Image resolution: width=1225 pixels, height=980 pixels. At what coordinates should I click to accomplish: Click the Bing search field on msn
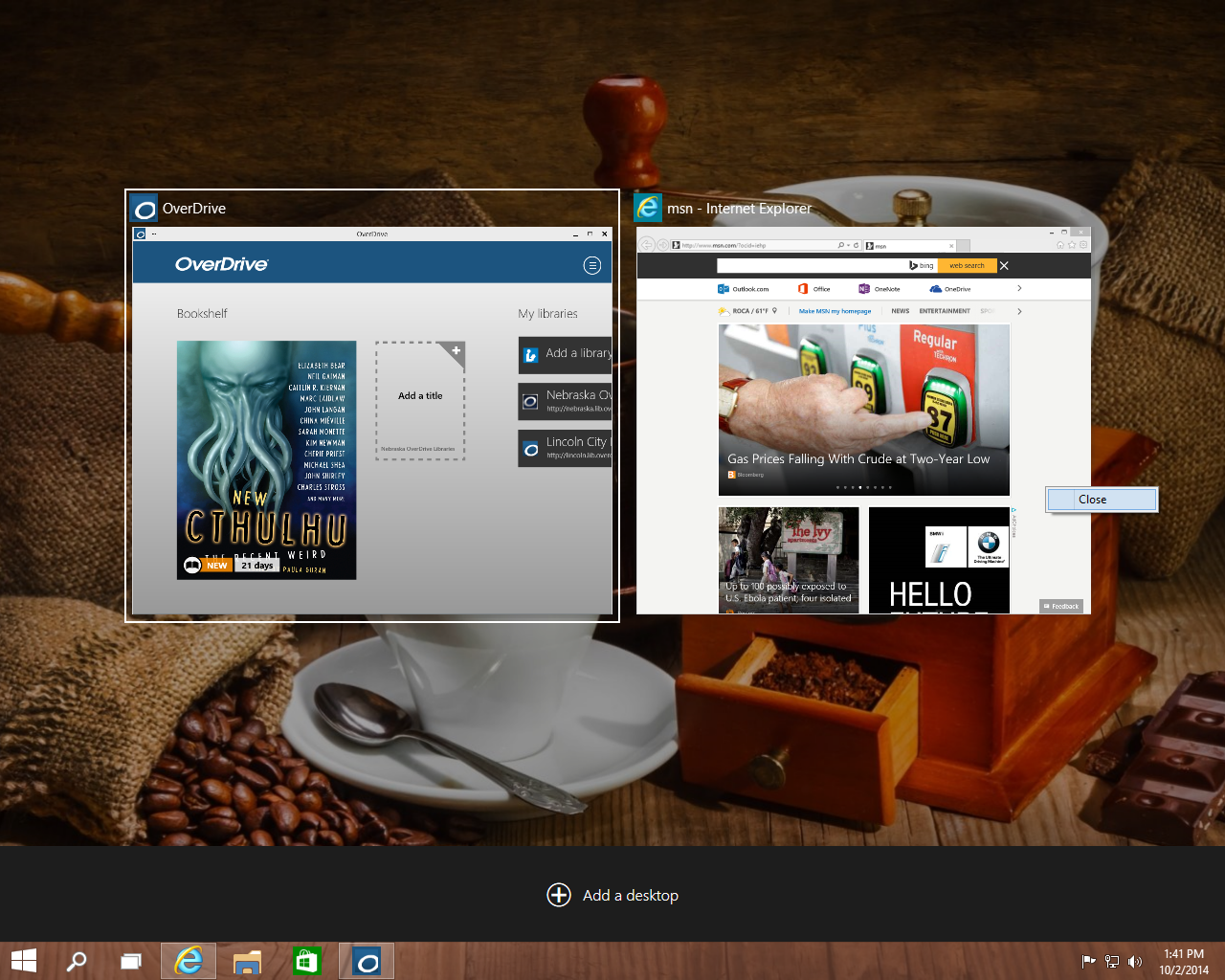(x=812, y=265)
